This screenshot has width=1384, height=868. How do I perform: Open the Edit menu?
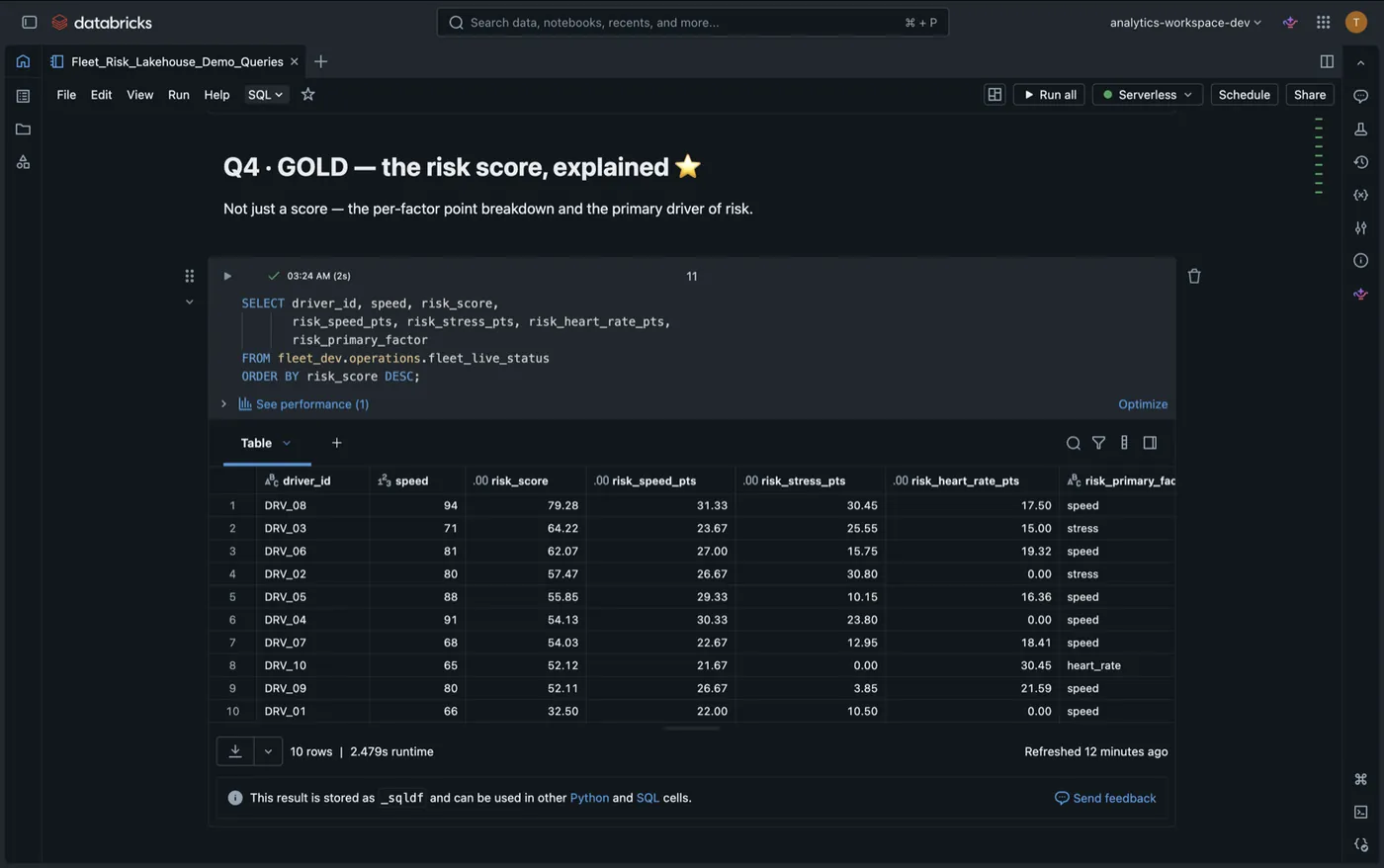click(x=101, y=94)
